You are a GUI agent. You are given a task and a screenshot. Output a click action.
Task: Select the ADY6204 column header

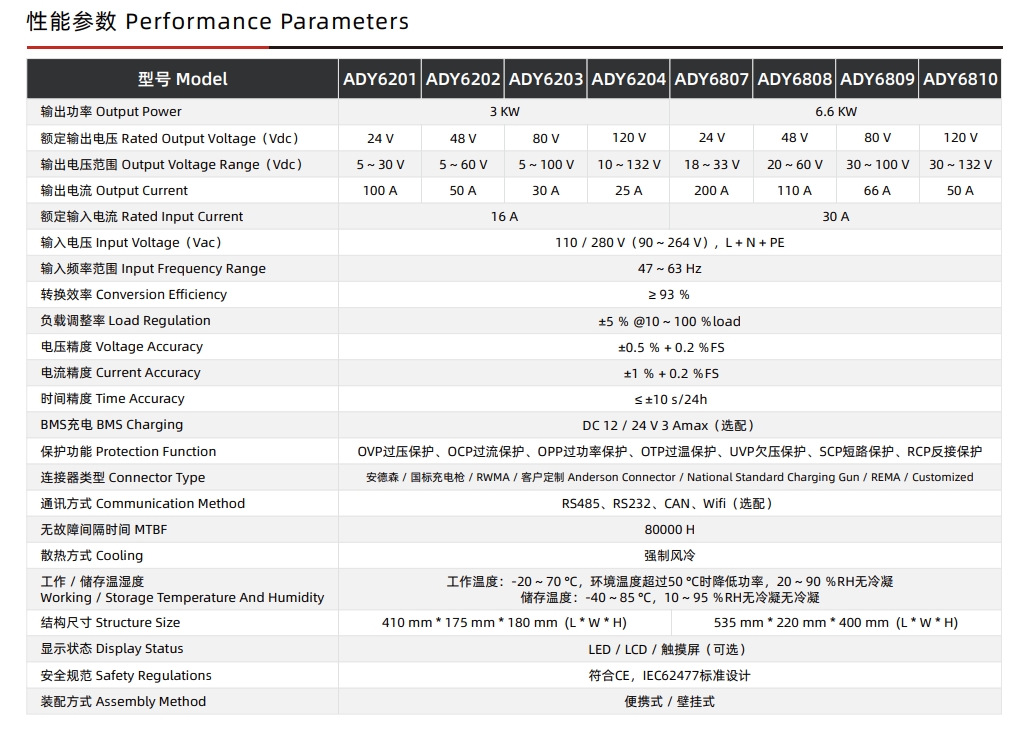coord(628,79)
